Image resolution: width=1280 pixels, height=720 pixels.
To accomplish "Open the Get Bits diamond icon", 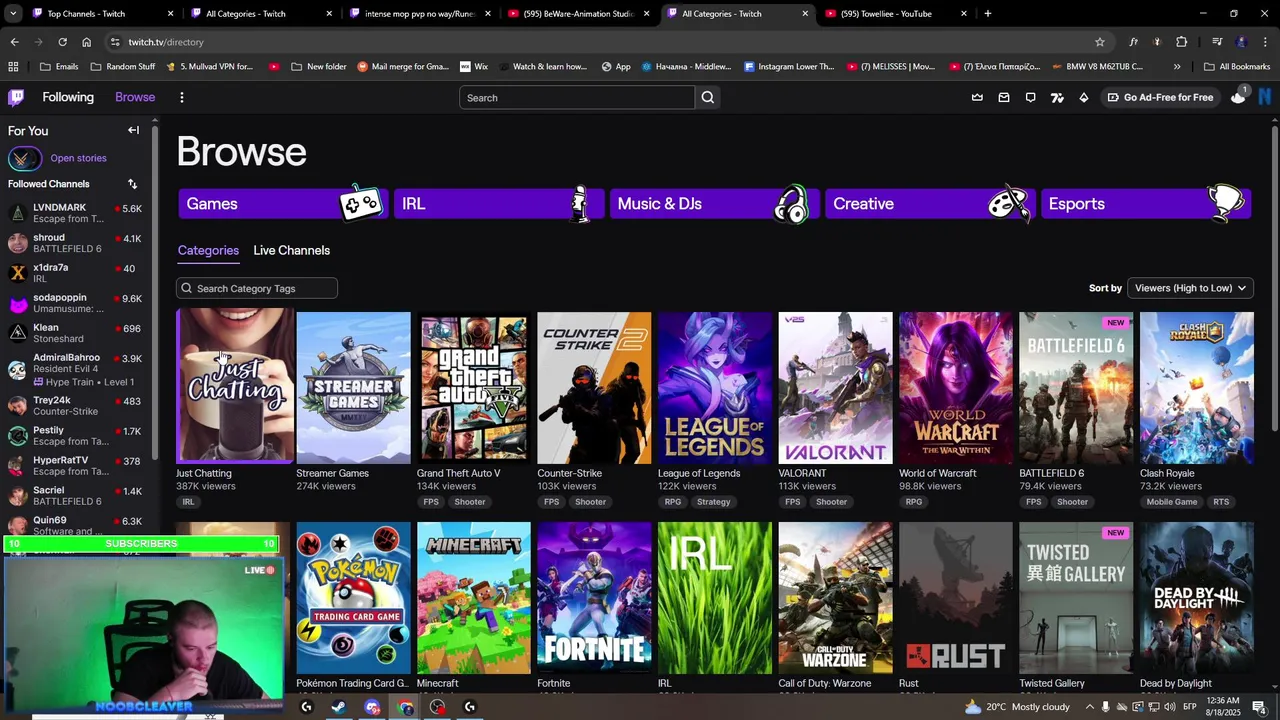I will 1084,97.
